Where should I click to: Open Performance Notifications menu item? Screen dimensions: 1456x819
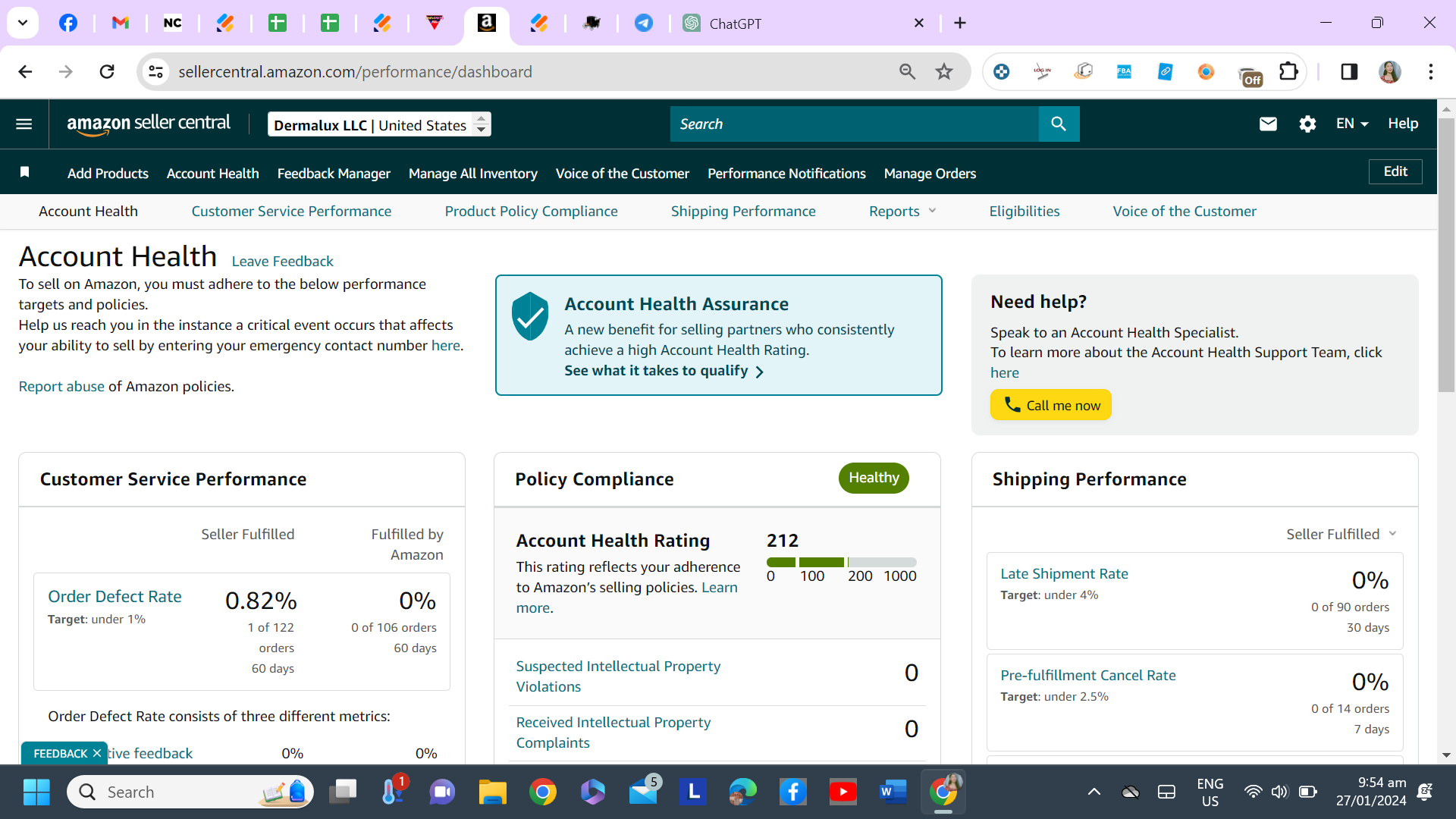pos(786,173)
